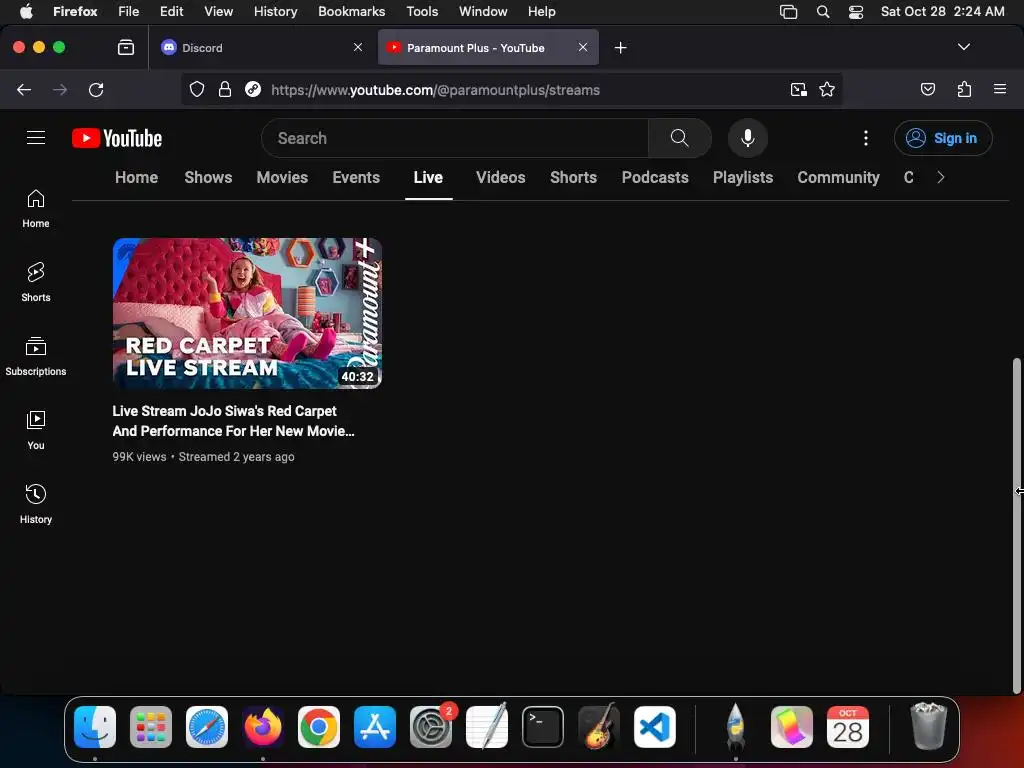This screenshot has width=1024, height=768.
Task: Open the channel Shorts tab
Action: click(x=573, y=177)
